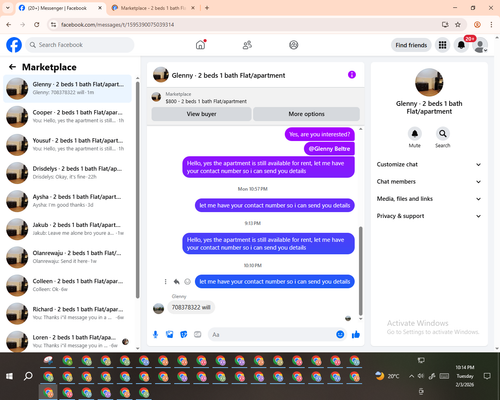Click the message '708378322 will'
The image size is (500, 400).
pyautogui.click(x=191, y=307)
